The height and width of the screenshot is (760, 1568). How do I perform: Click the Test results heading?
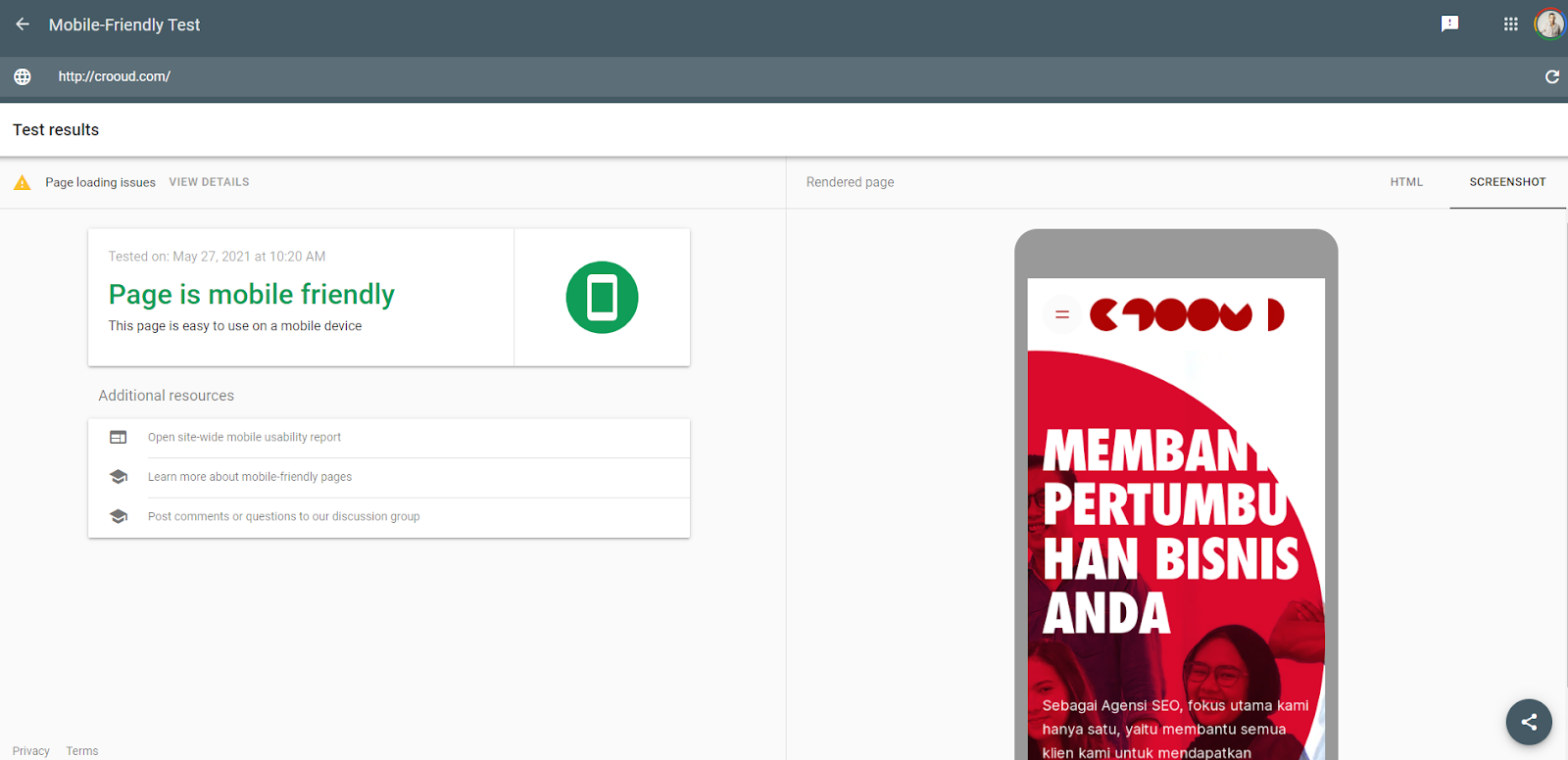point(56,129)
